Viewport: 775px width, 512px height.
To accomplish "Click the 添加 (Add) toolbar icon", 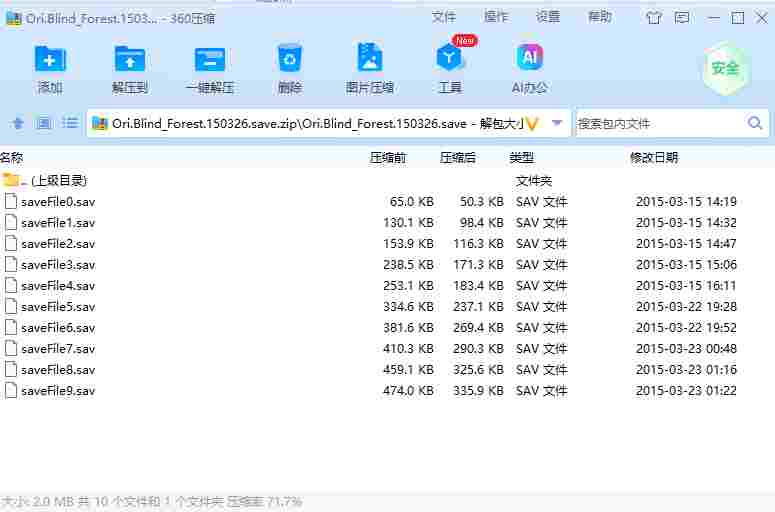I will tap(50, 59).
